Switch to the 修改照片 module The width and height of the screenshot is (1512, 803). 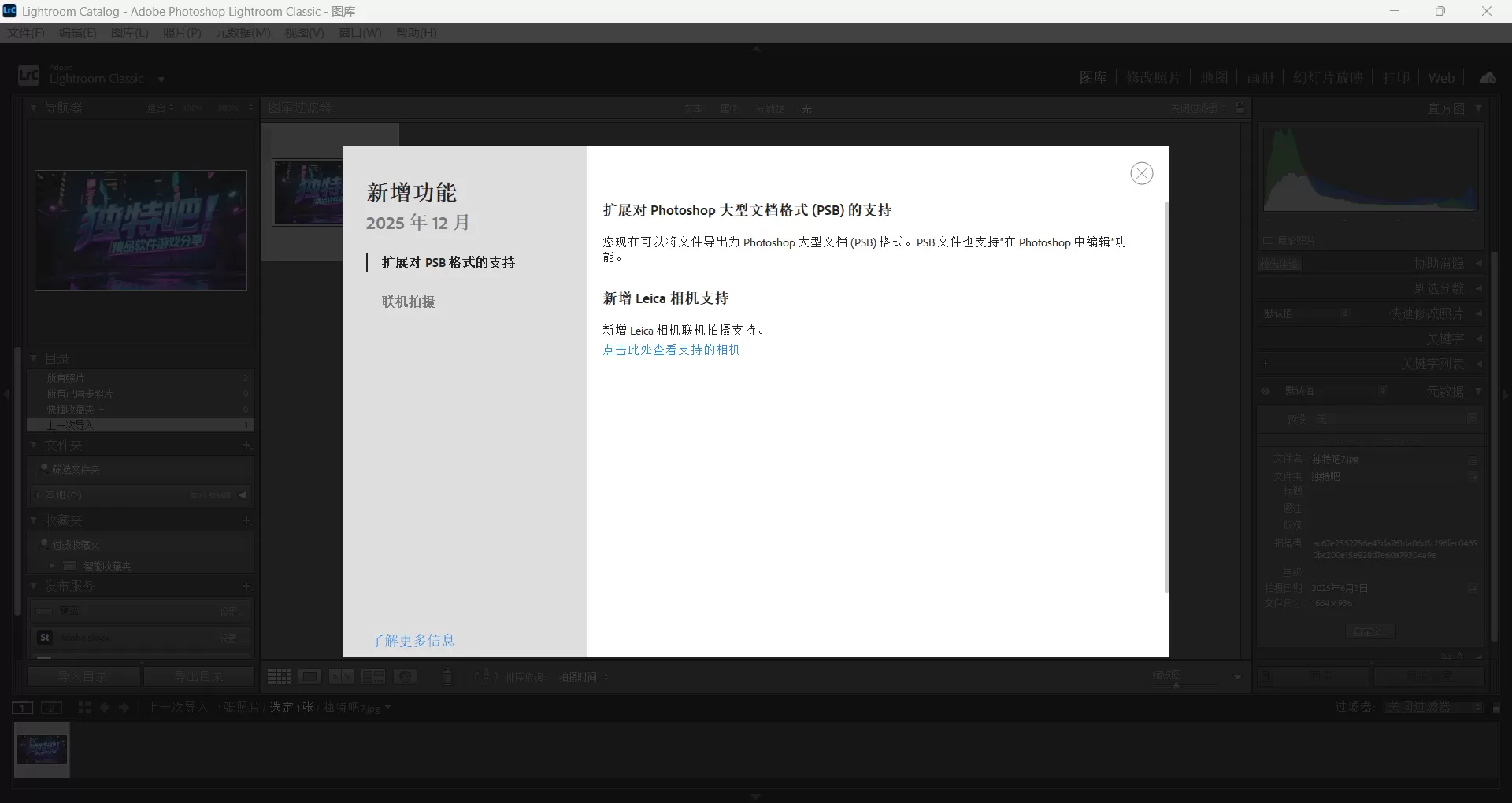tap(1154, 77)
